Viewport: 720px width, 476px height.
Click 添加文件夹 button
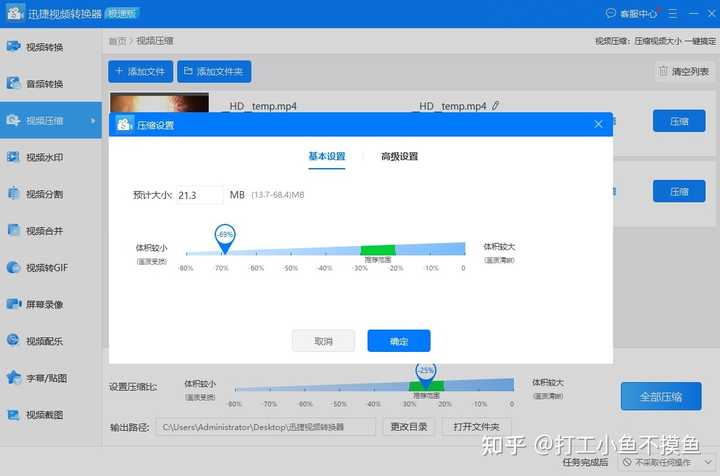pyautogui.click(x=214, y=72)
